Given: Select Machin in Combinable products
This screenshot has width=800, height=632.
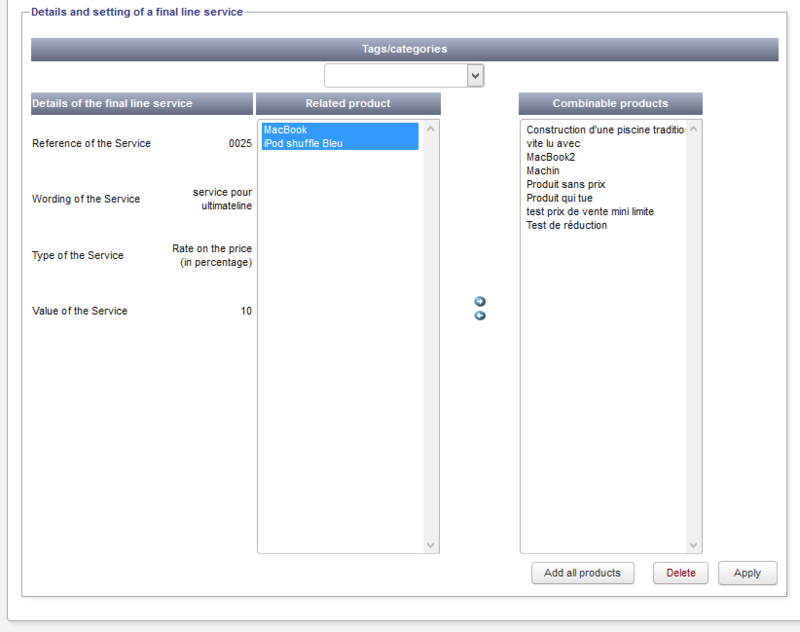Looking at the screenshot, I should (543, 171).
